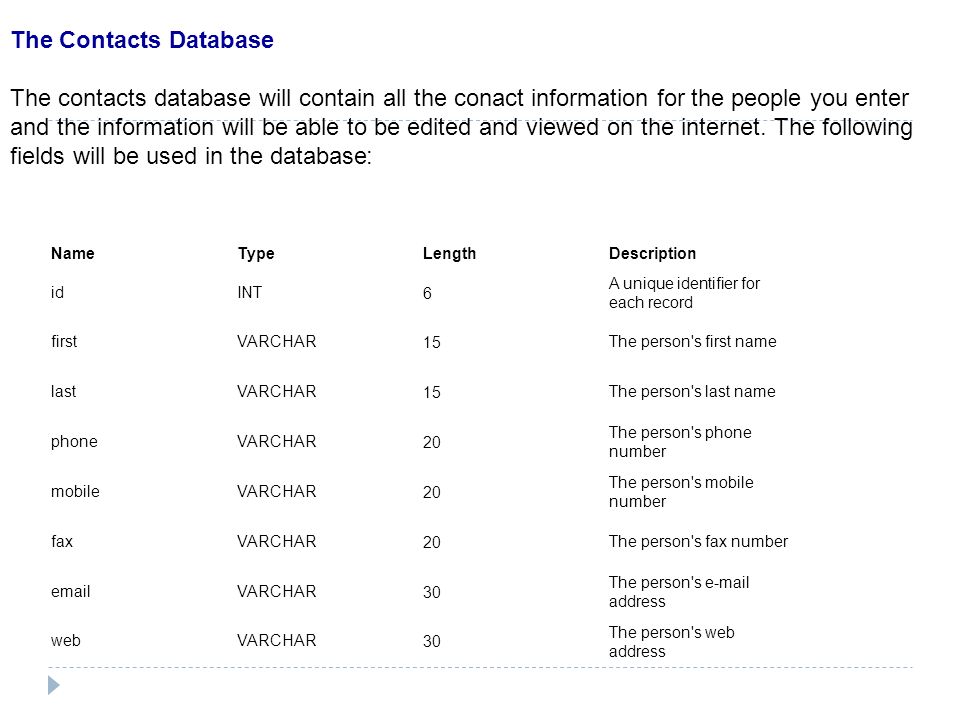Select the Type column header

pos(256,253)
